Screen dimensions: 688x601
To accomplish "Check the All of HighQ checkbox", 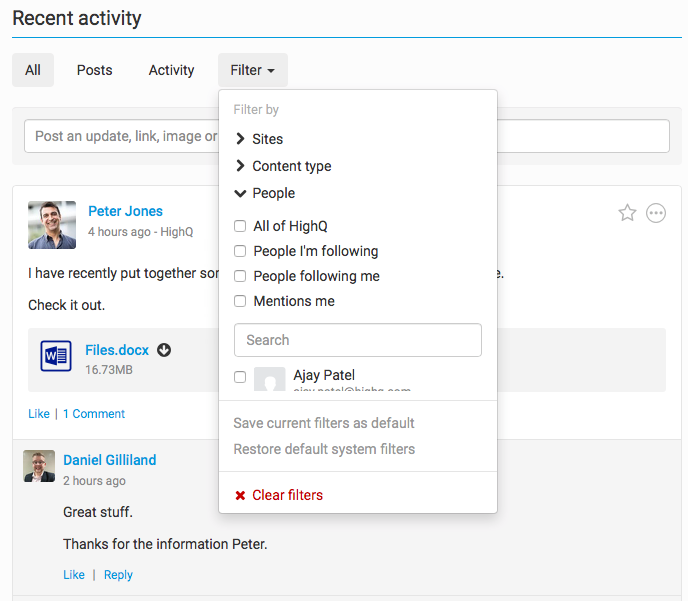I will click(240, 227).
